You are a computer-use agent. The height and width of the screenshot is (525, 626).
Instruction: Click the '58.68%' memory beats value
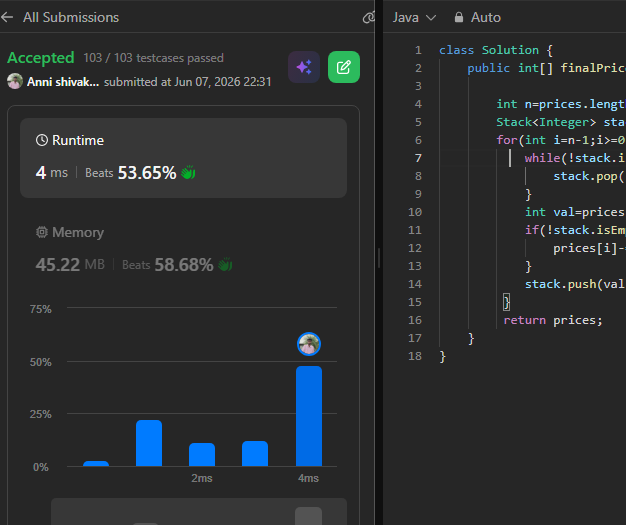click(184, 265)
